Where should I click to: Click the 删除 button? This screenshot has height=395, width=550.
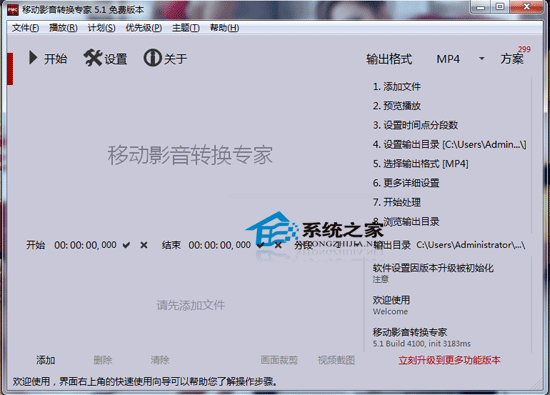point(103,360)
